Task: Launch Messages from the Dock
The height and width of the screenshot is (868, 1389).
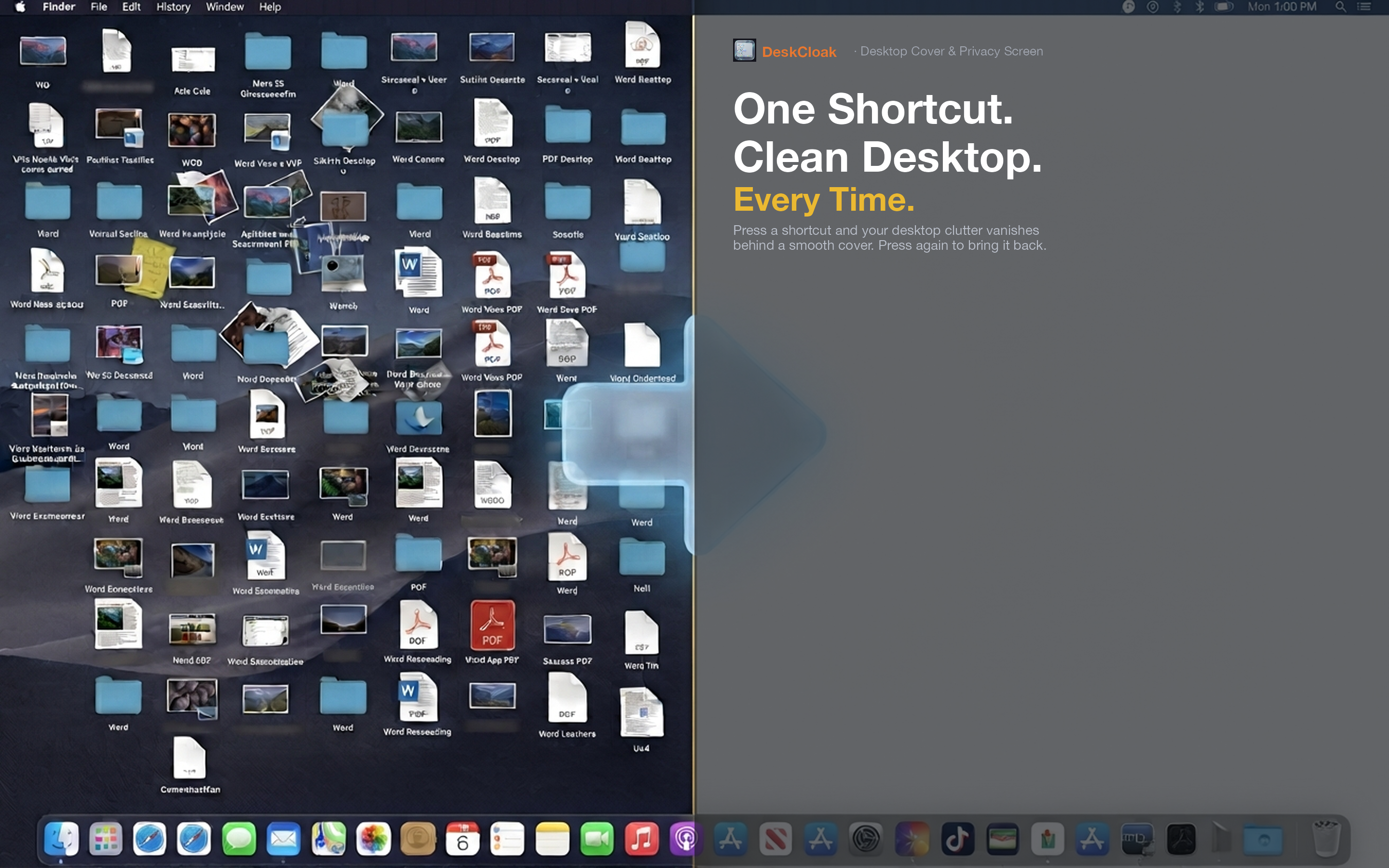Action: tap(239, 839)
